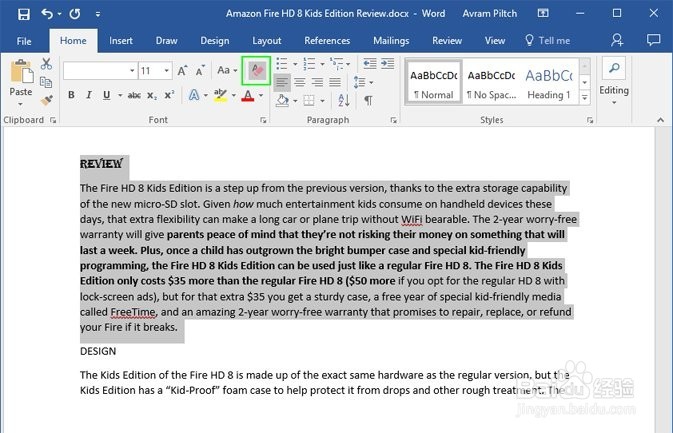
Task: Select the Format Painter brush
Action: (46, 100)
